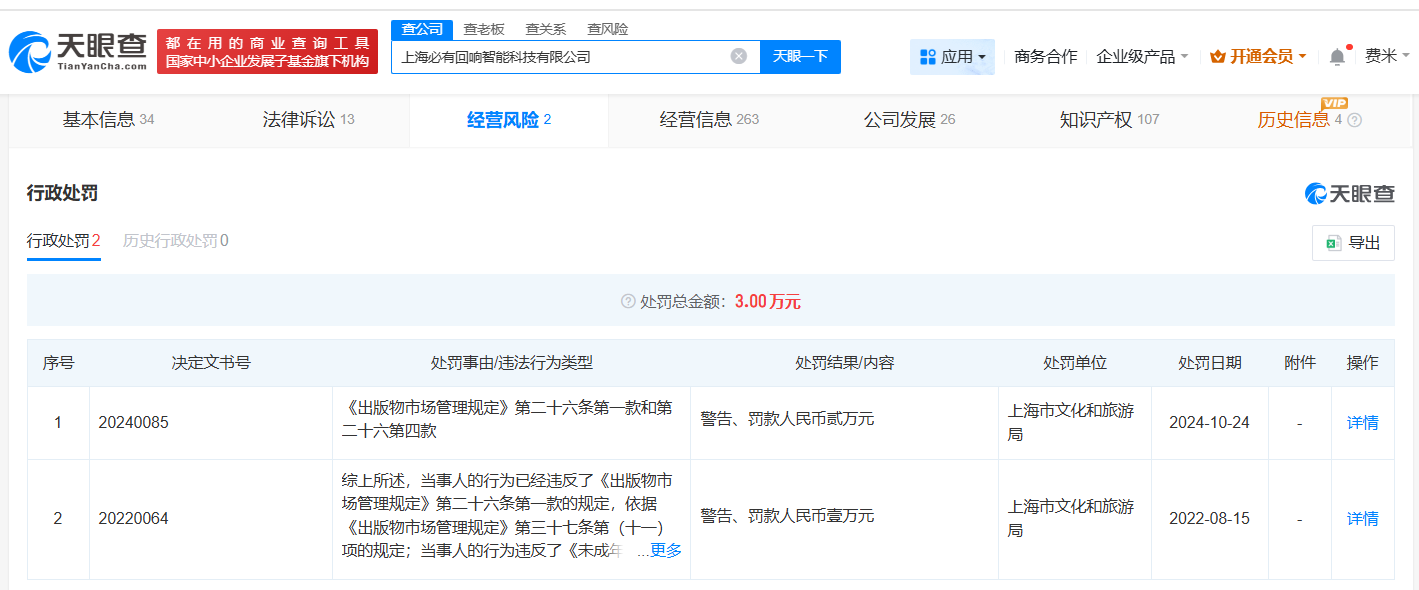Select 历史行政处罚 sub-tab

coord(175,241)
